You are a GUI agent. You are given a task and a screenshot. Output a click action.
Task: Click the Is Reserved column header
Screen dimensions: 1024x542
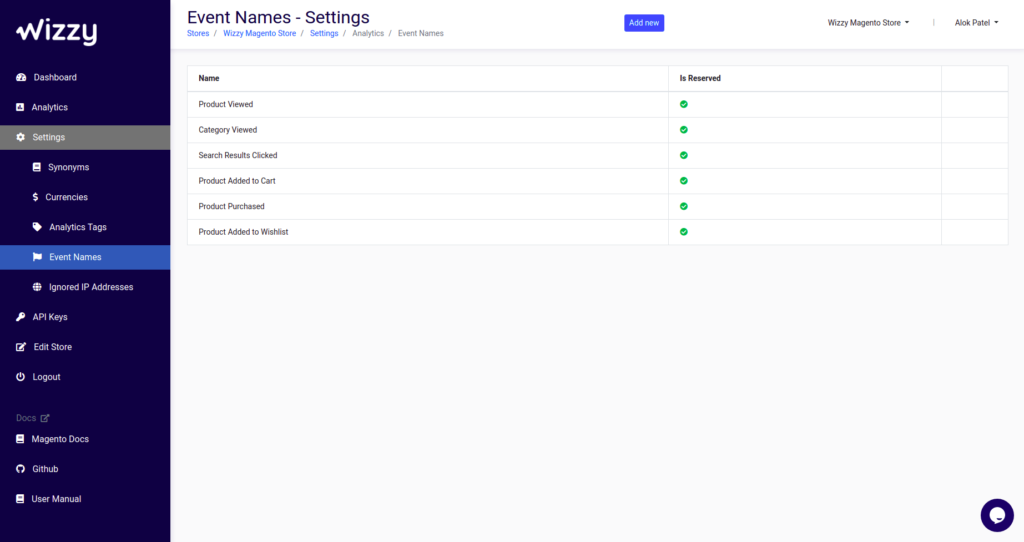[700, 78]
